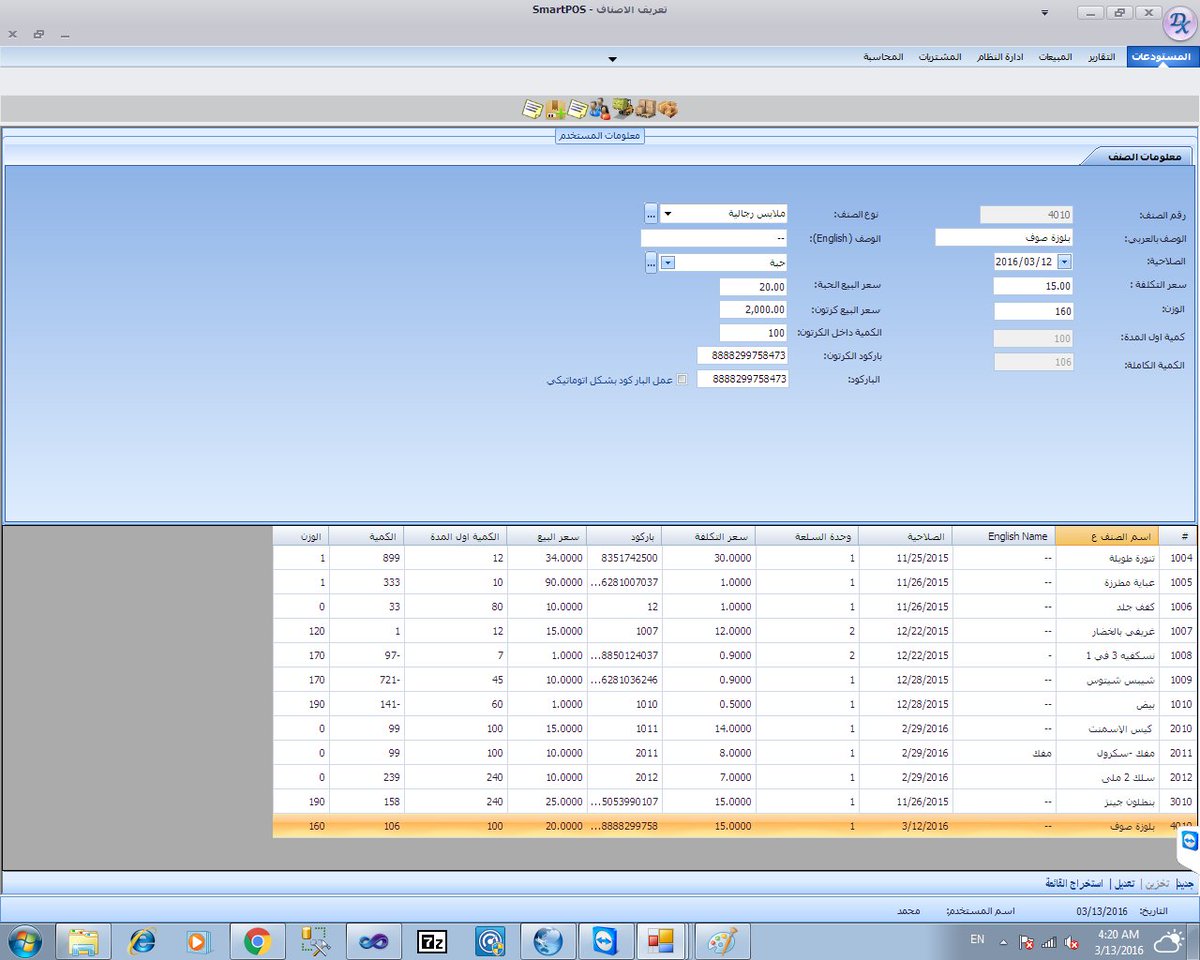Switch to the ادارة النظام ribbon tab
The image size is (1200, 960).
[x=999, y=57]
